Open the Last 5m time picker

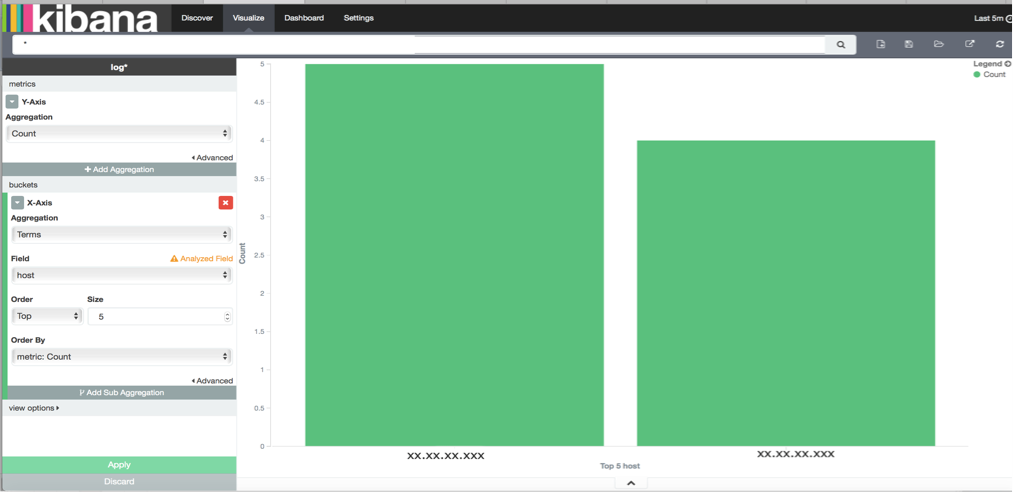point(992,18)
